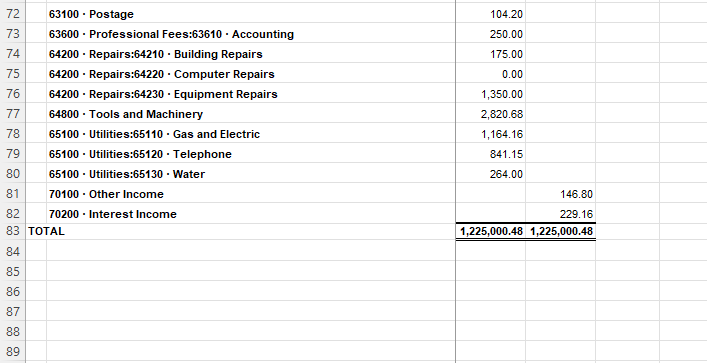
Task: Select row header 74
Action: coord(13,54)
